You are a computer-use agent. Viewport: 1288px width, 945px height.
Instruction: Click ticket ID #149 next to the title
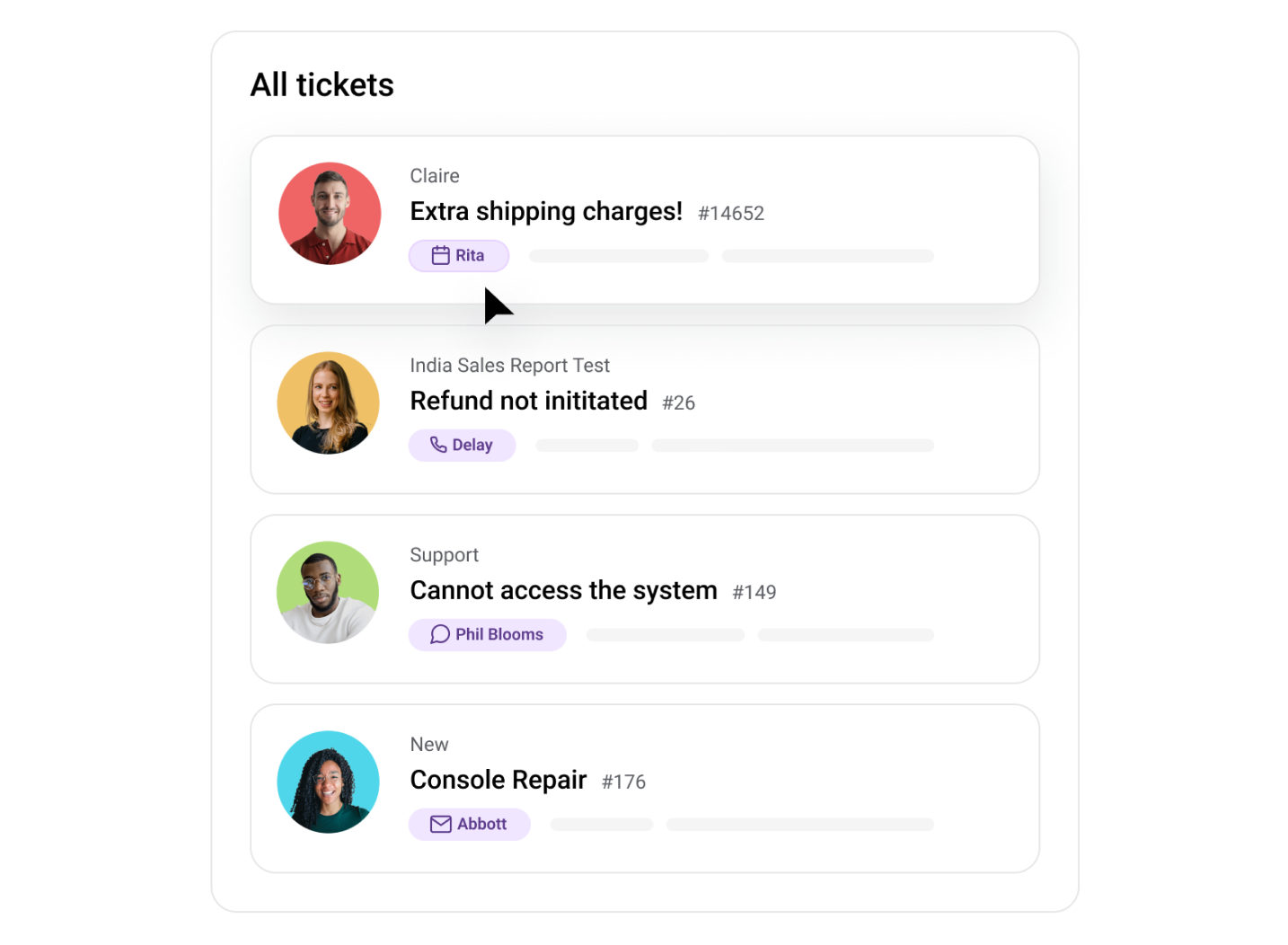point(754,592)
